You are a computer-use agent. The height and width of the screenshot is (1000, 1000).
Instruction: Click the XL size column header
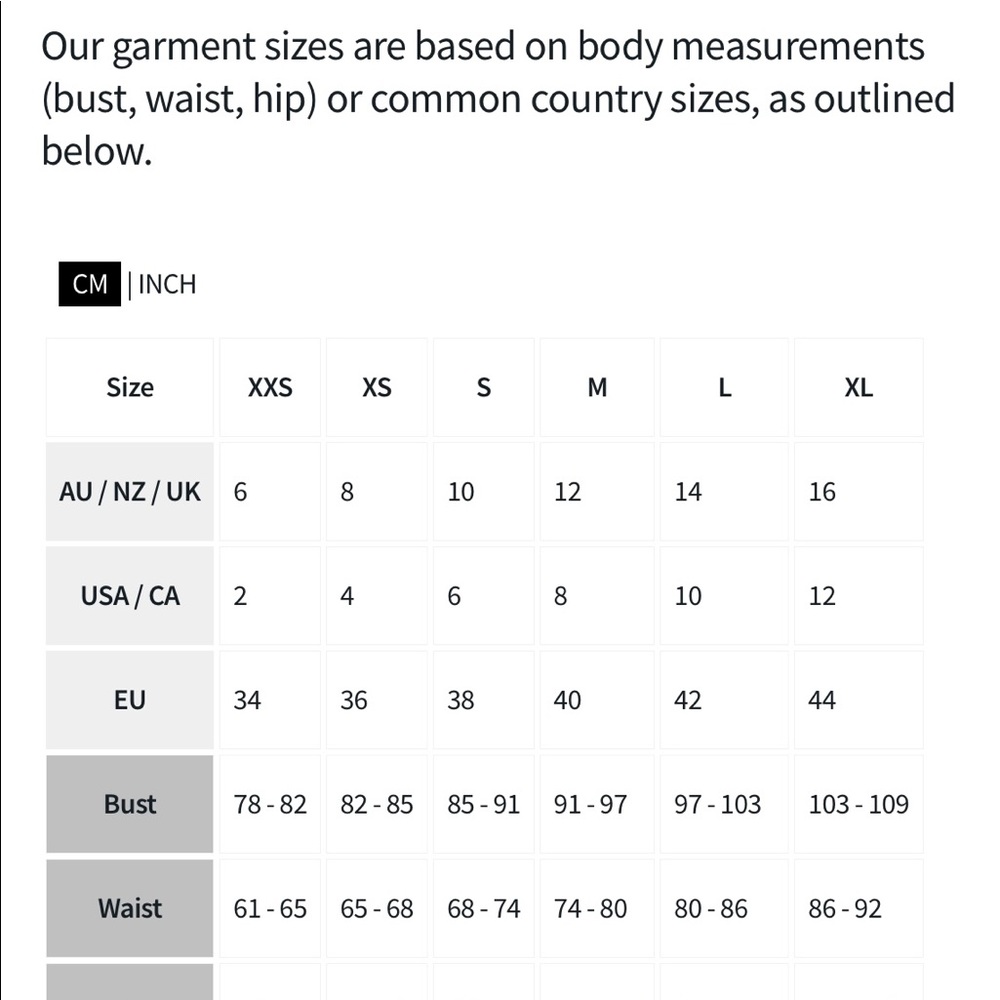pyautogui.click(x=858, y=387)
